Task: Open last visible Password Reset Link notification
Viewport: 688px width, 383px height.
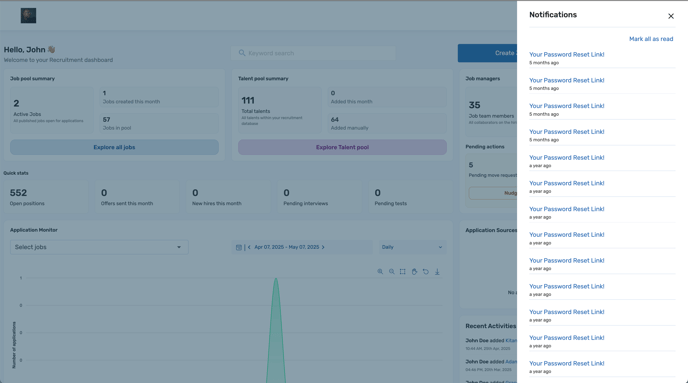Action: (566, 363)
